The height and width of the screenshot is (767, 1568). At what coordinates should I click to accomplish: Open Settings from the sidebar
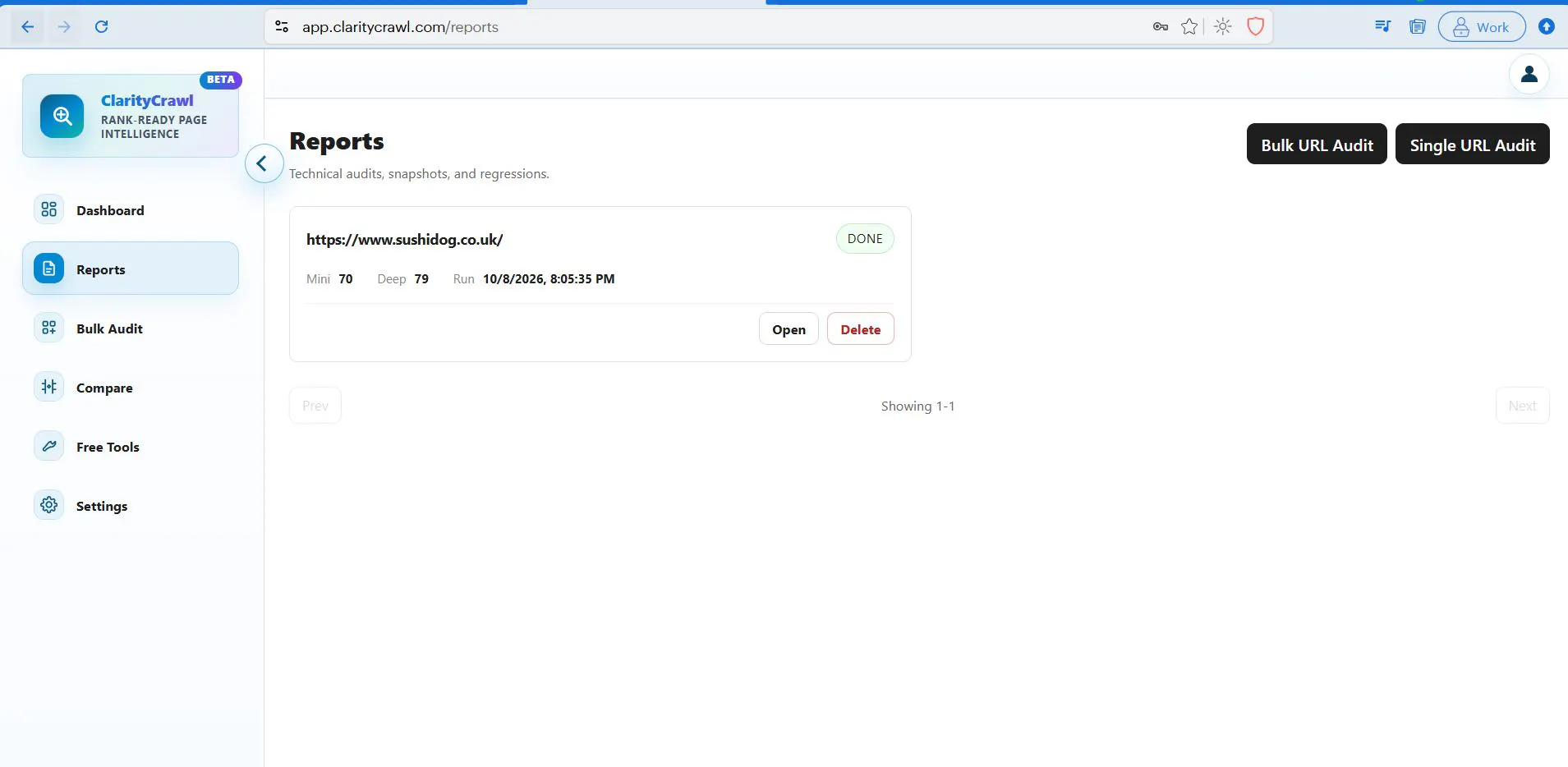[131, 506]
